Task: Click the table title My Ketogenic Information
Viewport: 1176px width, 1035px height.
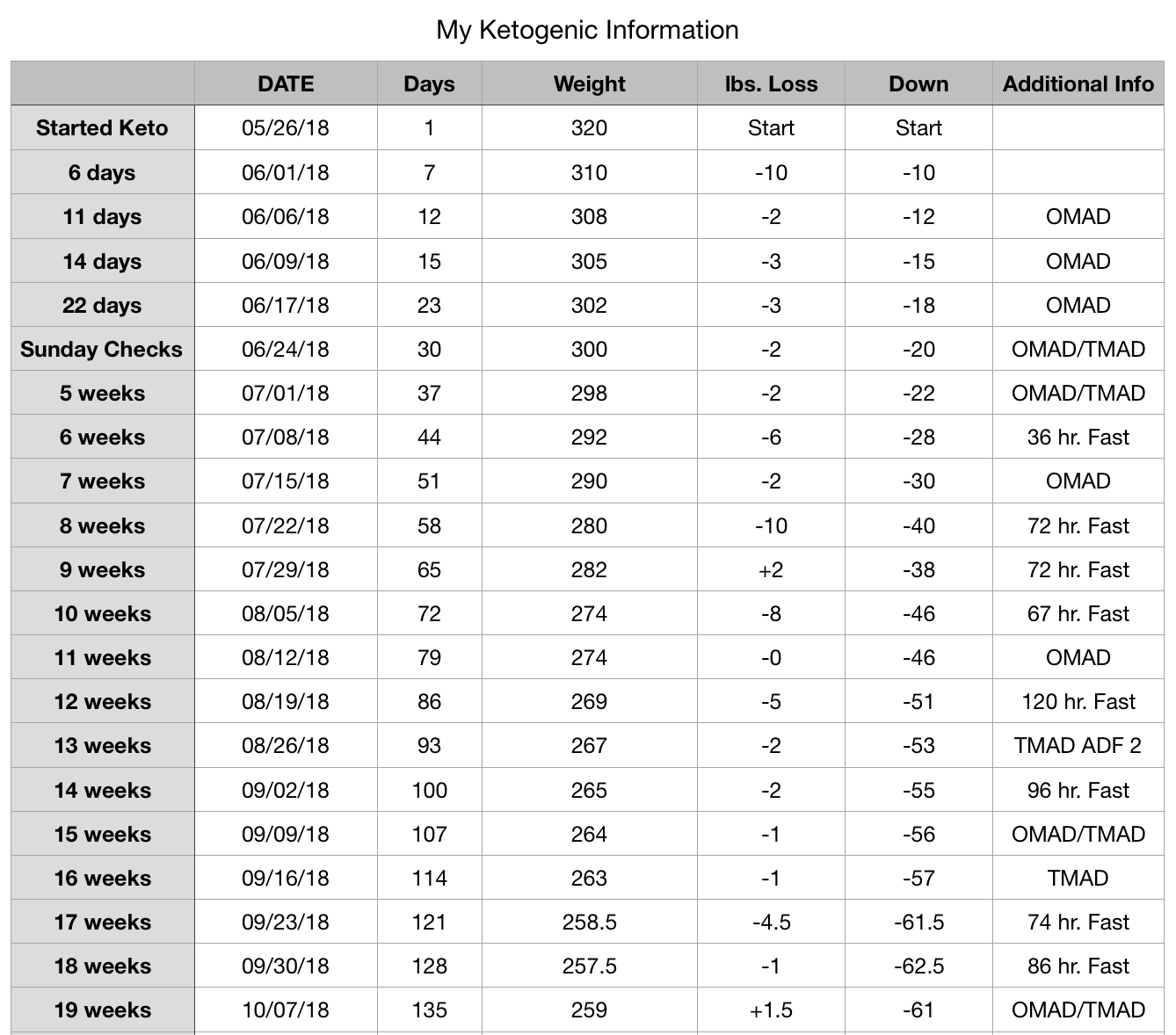Action: coord(587,30)
